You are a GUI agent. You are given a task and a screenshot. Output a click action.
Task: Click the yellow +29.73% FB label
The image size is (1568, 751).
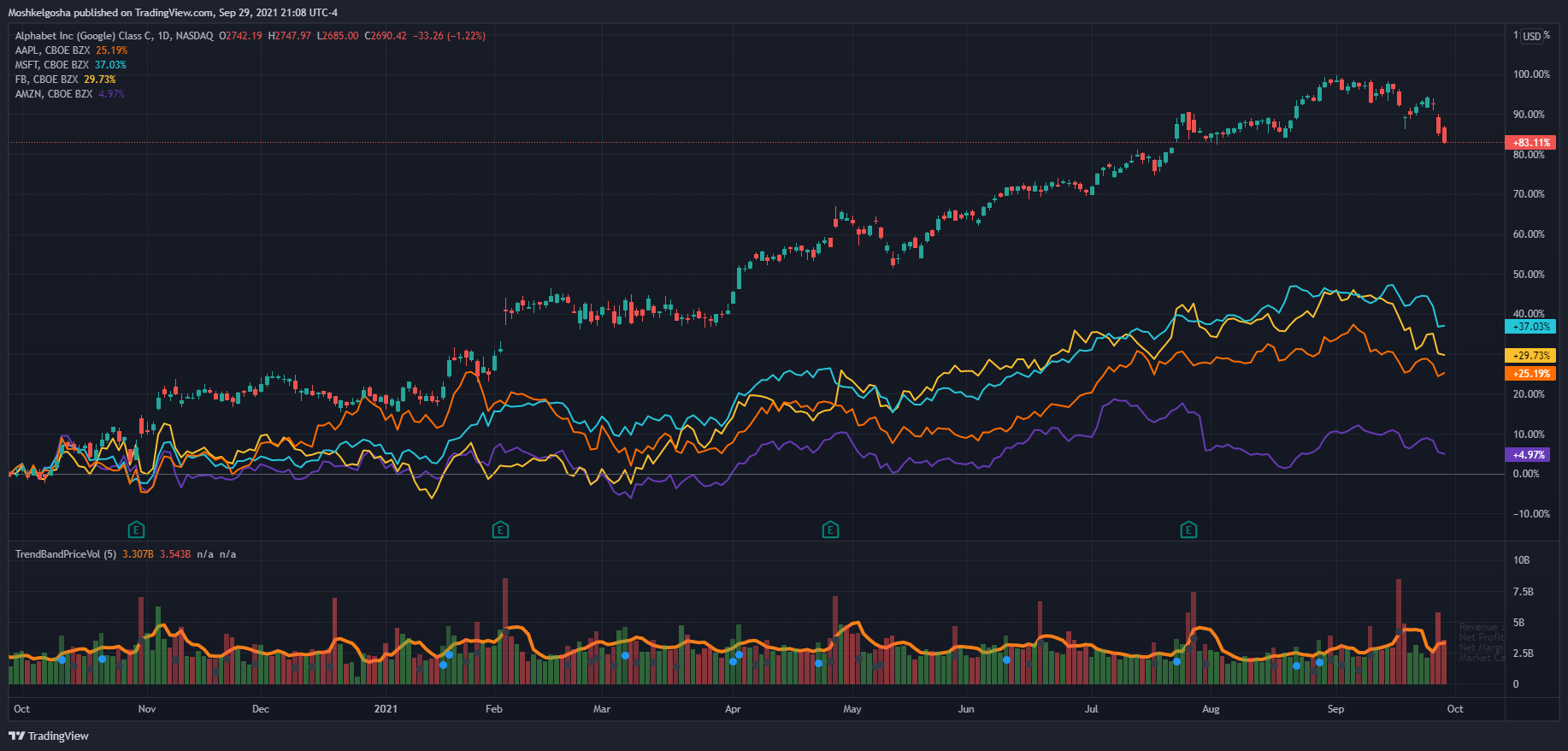click(x=1530, y=355)
